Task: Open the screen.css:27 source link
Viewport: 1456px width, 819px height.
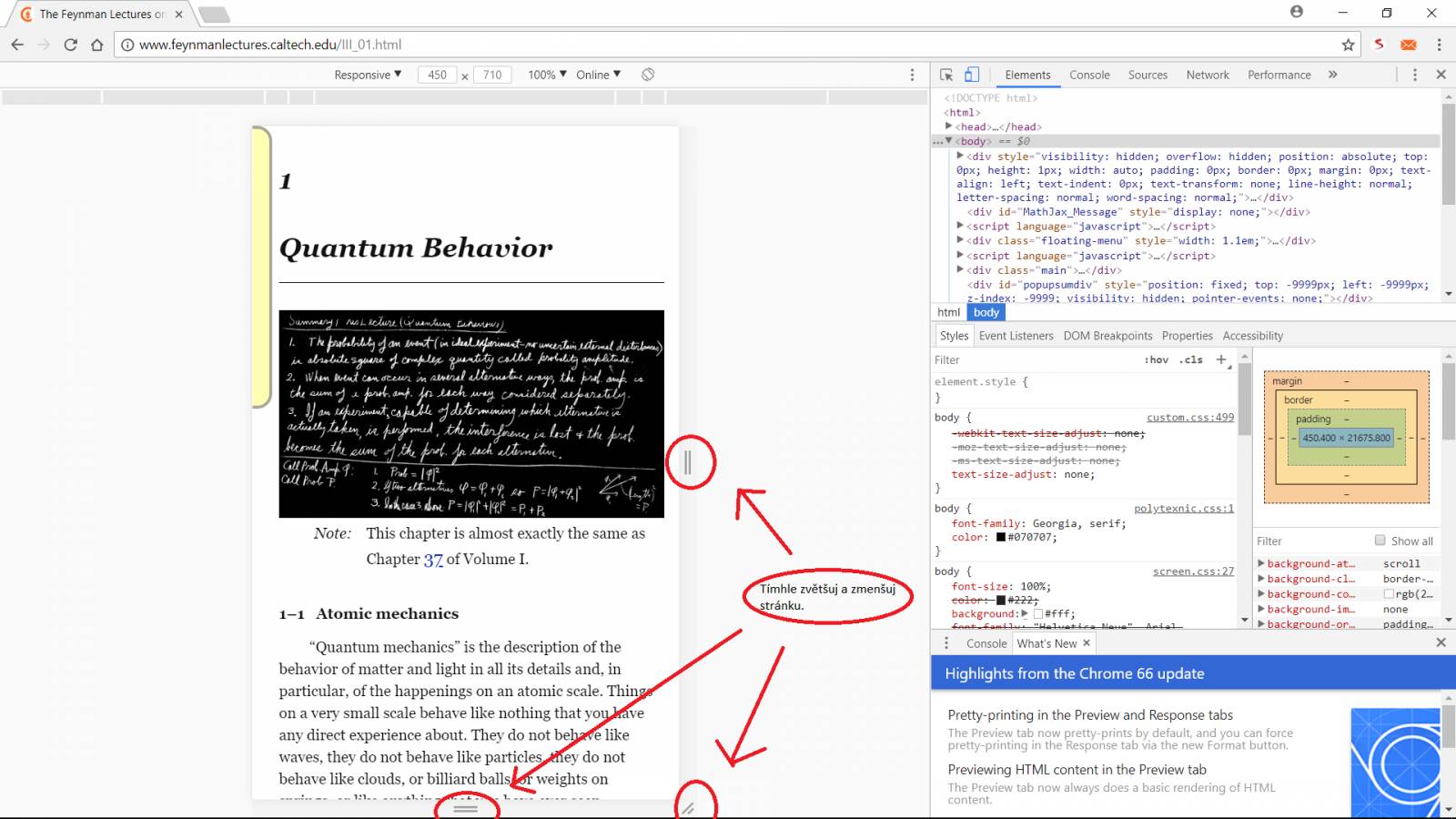Action: (1193, 571)
